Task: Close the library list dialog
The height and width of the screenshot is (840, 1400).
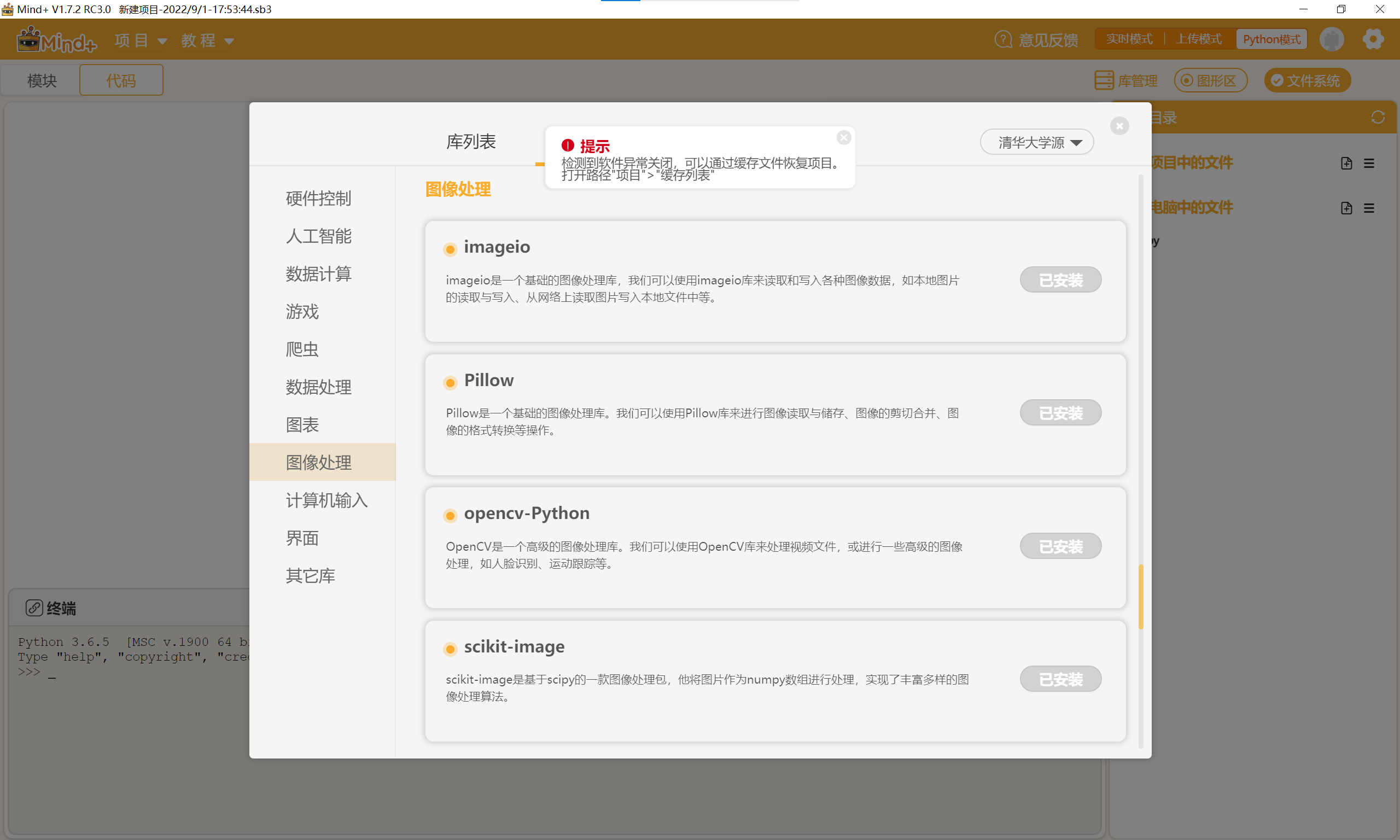Action: pos(1119,126)
